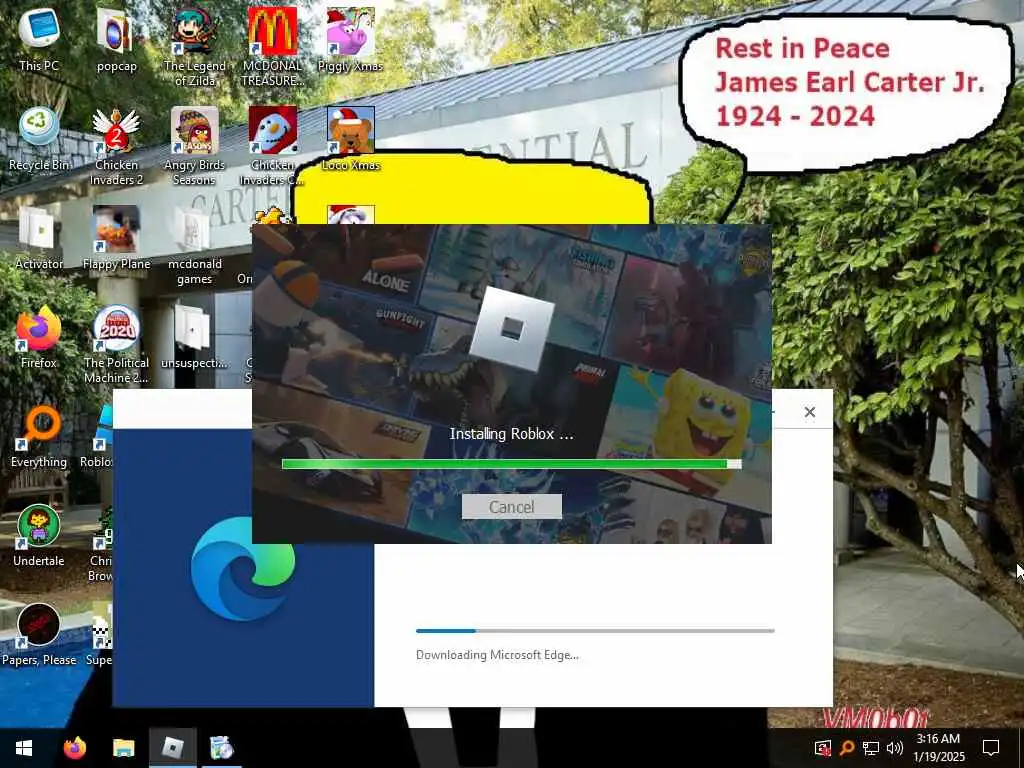Cancel the Roblox installation

tap(511, 507)
